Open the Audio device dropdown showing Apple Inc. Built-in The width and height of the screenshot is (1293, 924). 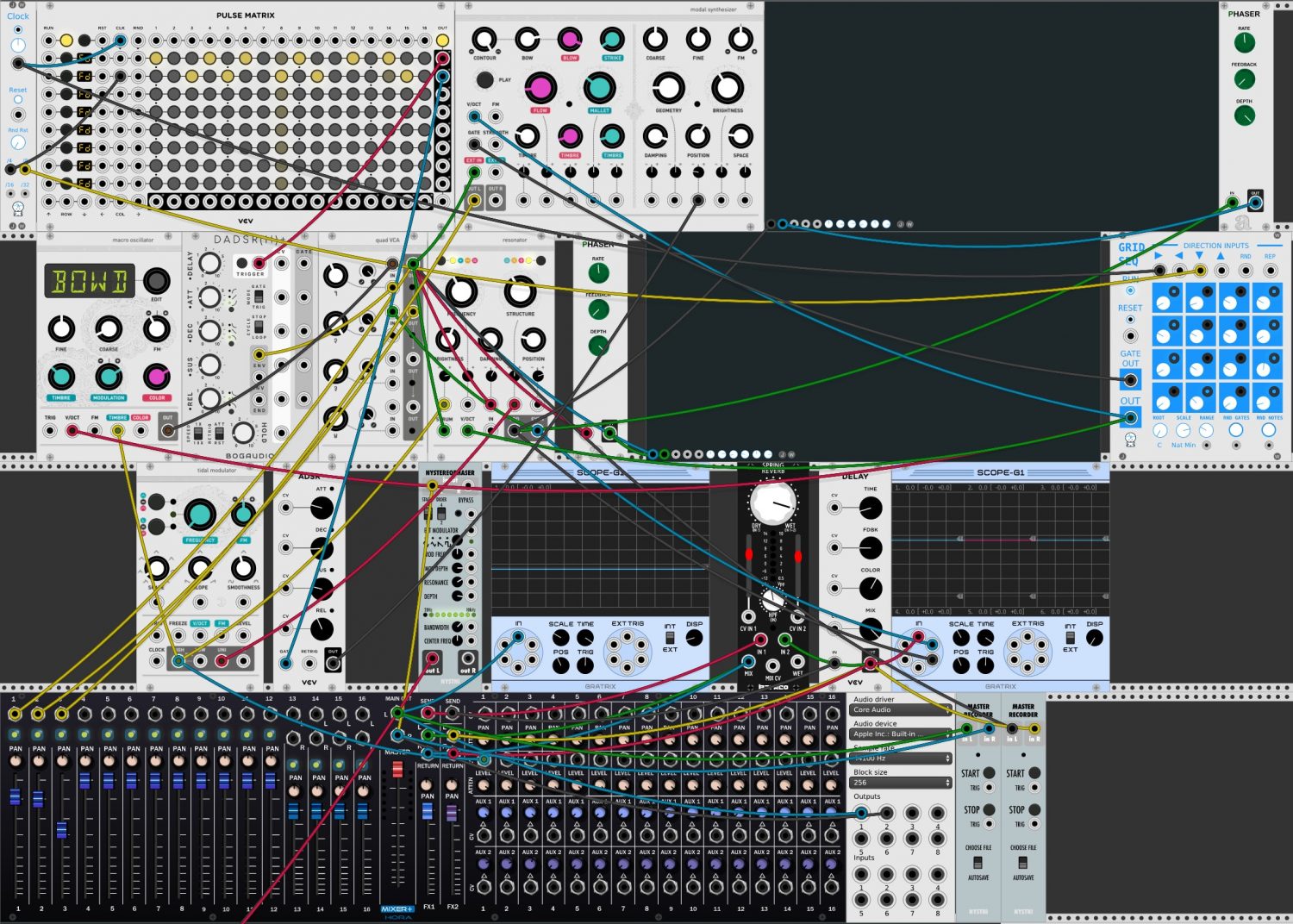point(901,734)
